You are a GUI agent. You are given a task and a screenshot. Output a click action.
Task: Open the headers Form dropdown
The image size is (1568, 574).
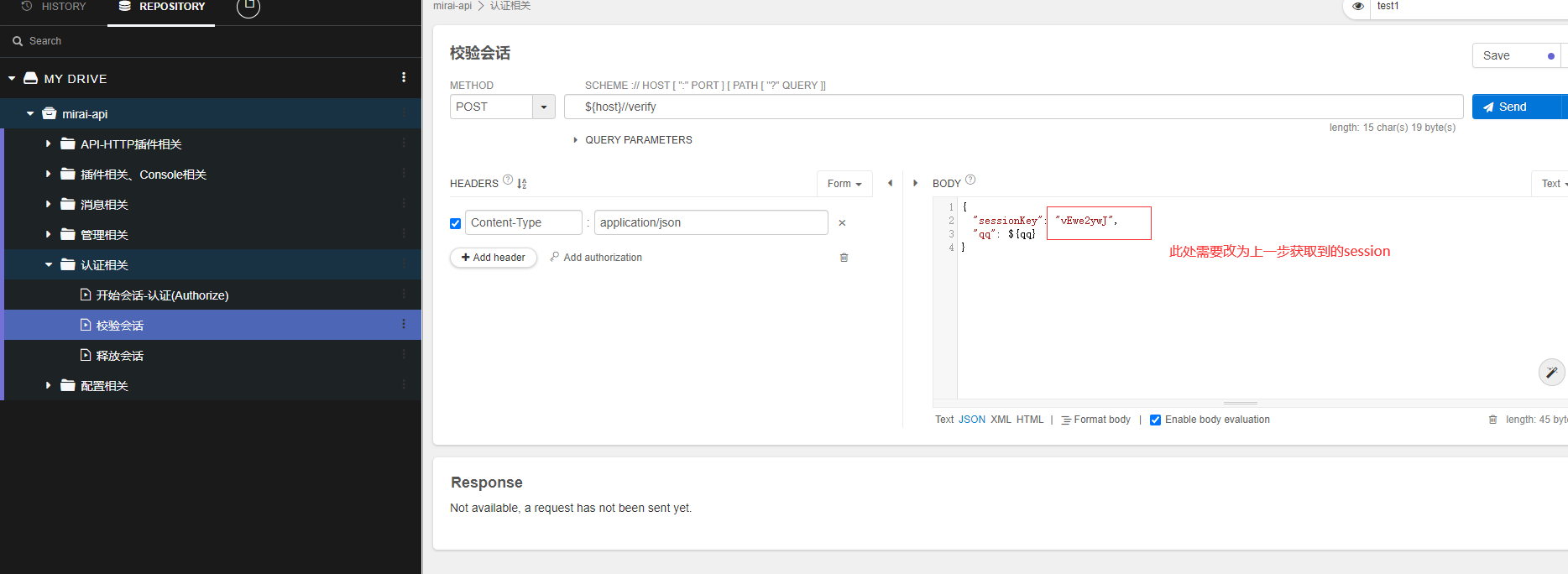pyautogui.click(x=844, y=184)
